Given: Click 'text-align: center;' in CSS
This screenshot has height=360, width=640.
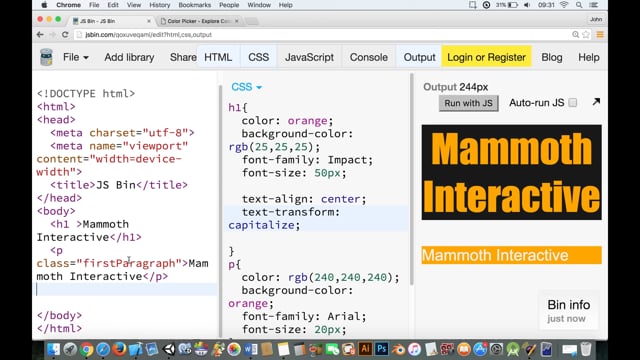Looking at the screenshot, I should pos(304,199).
